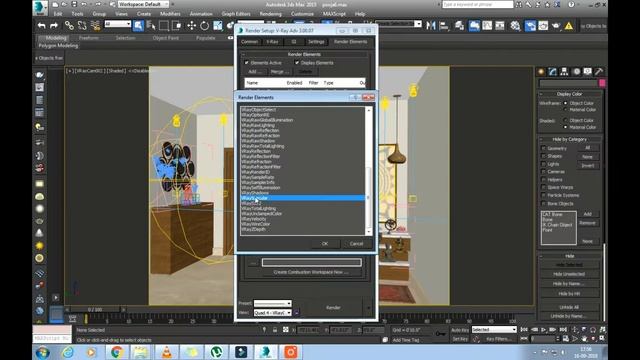The image size is (640, 360).
Task: Collapse the Display Color rollout
Action: (x=569, y=94)
